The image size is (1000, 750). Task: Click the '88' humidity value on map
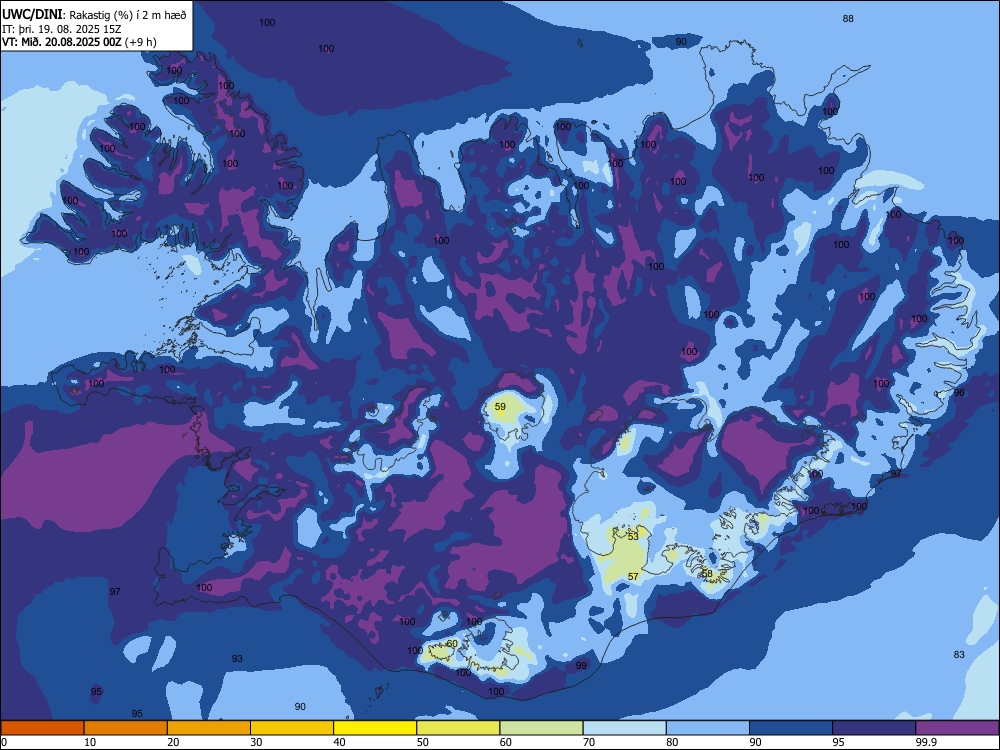tap(848, 18)
